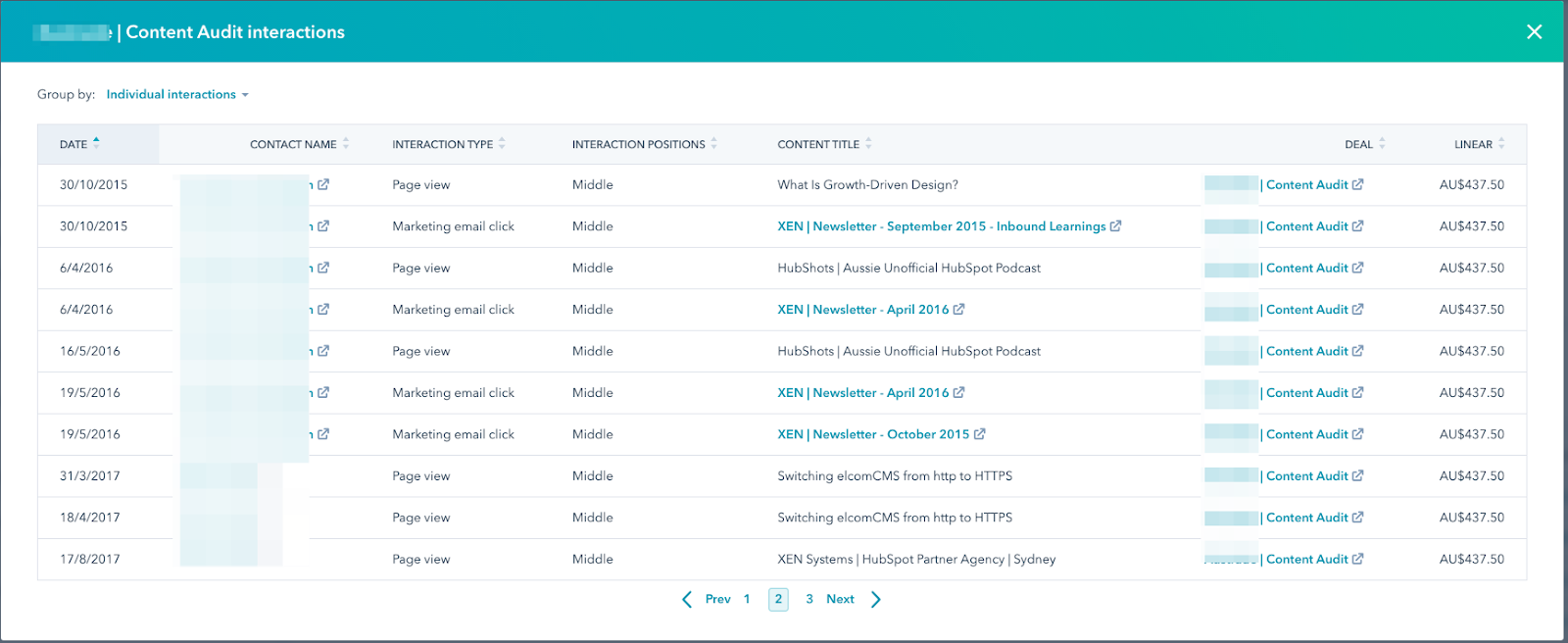Go to page 3 of results

click(x=809, y=599)
